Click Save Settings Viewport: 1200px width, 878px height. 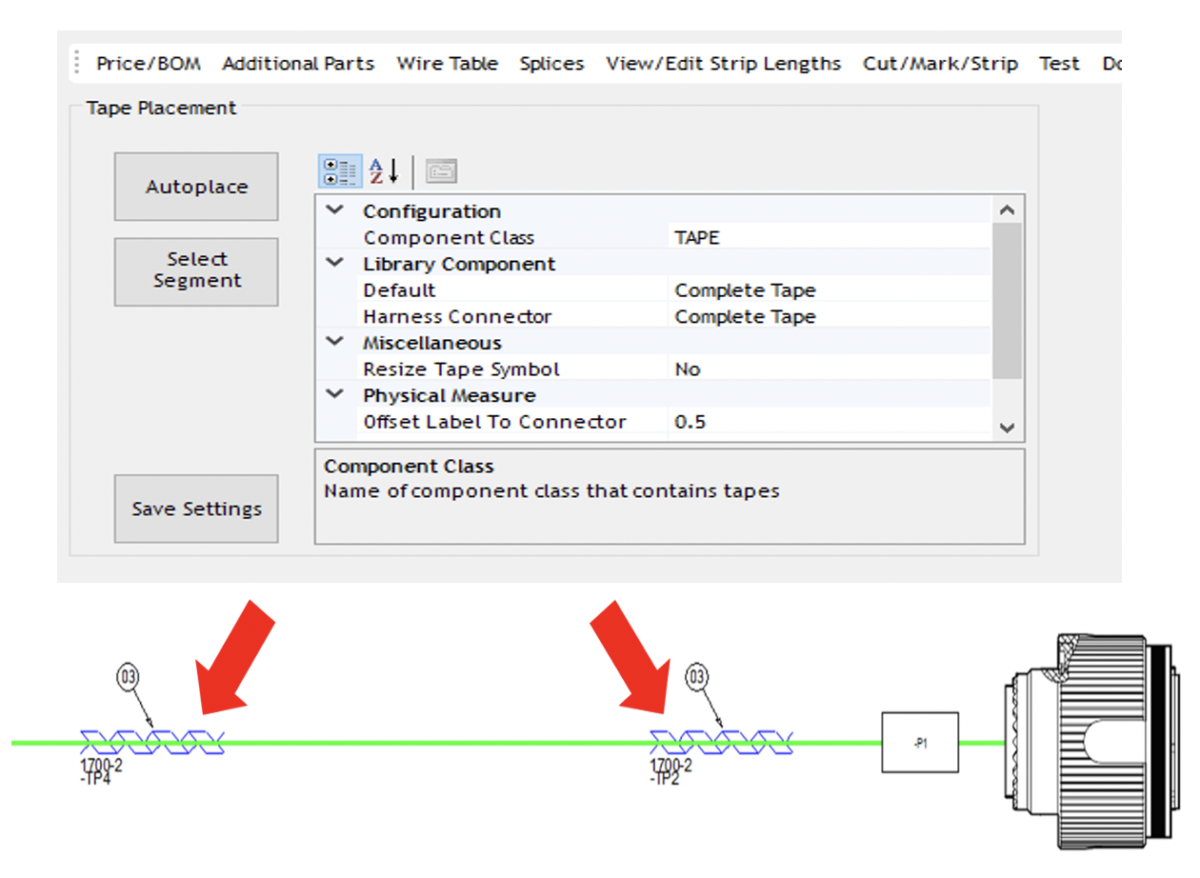[x=195, y=508]
